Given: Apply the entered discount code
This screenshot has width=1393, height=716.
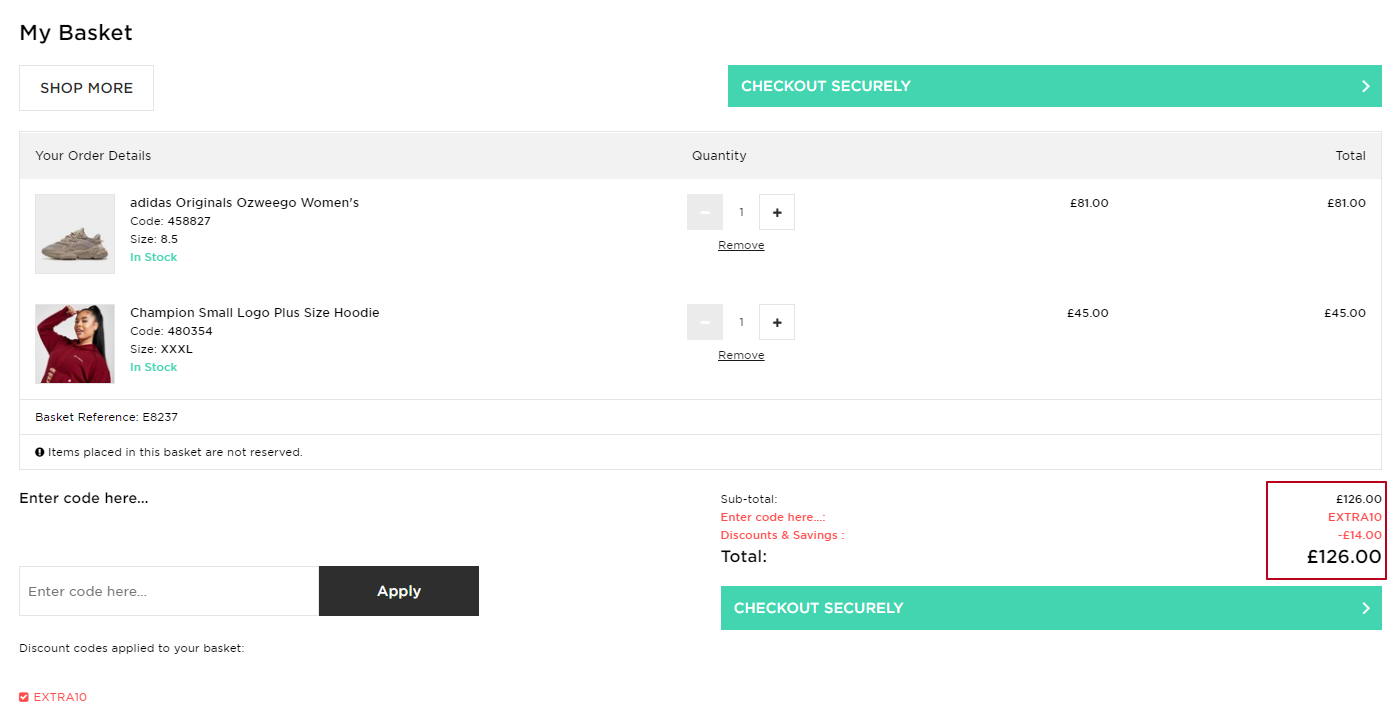Looking at the screenshot, I should (x=398, y=590).
